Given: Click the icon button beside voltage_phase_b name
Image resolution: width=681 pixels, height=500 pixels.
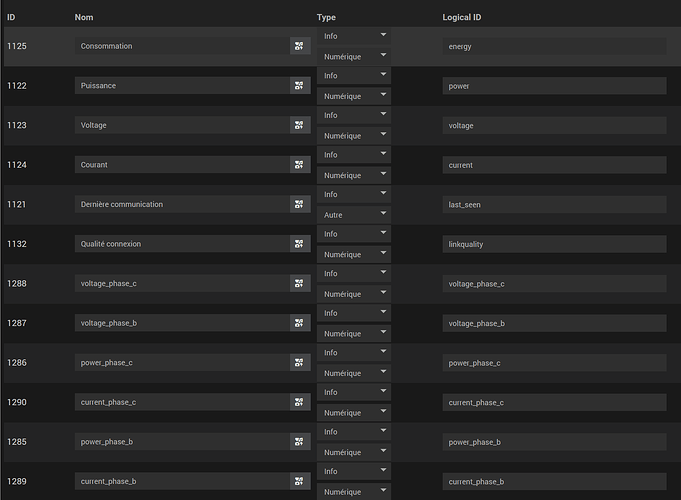Looking at the screenshot, I should (x=299, y=323).
